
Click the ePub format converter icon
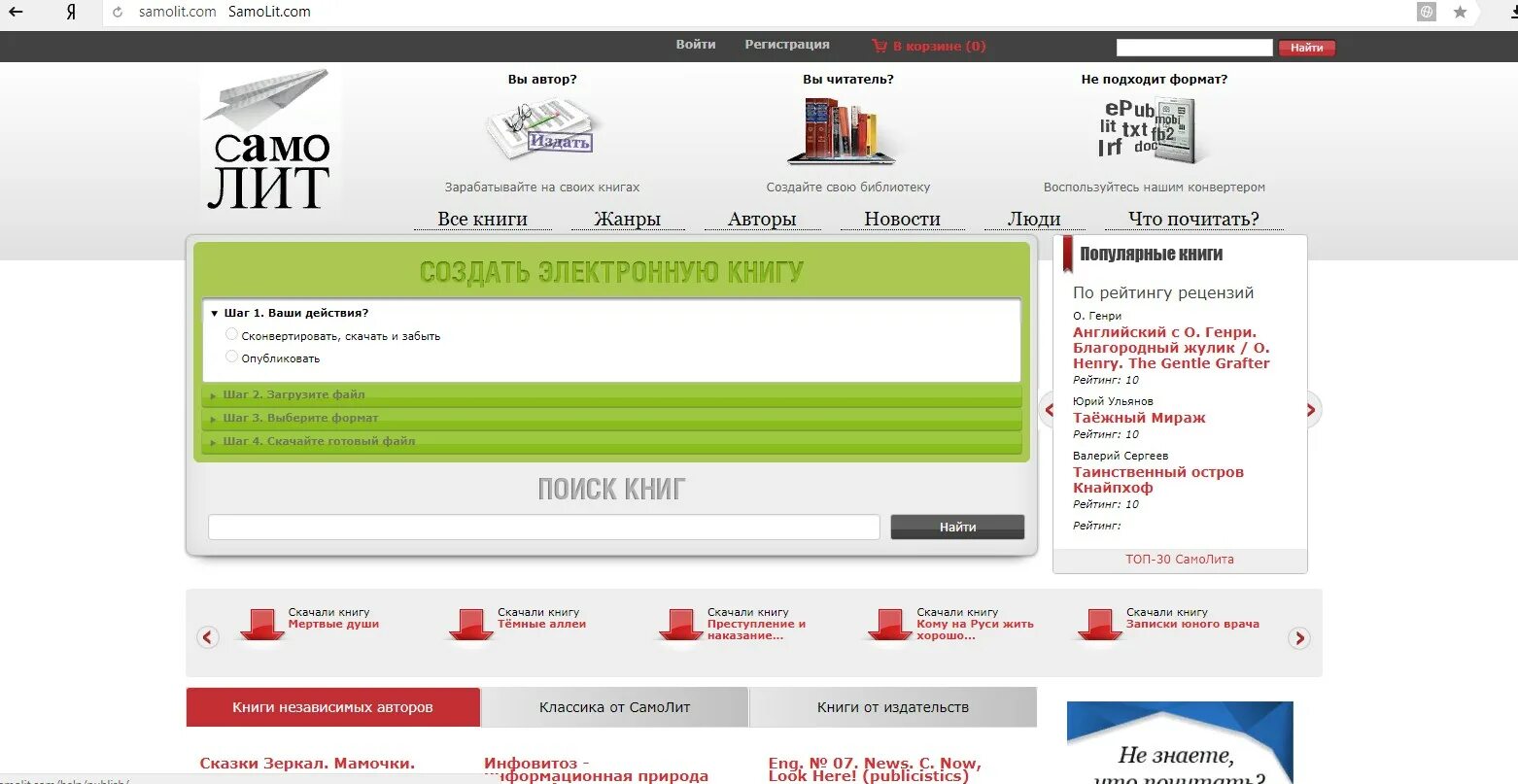(1155, 130)
